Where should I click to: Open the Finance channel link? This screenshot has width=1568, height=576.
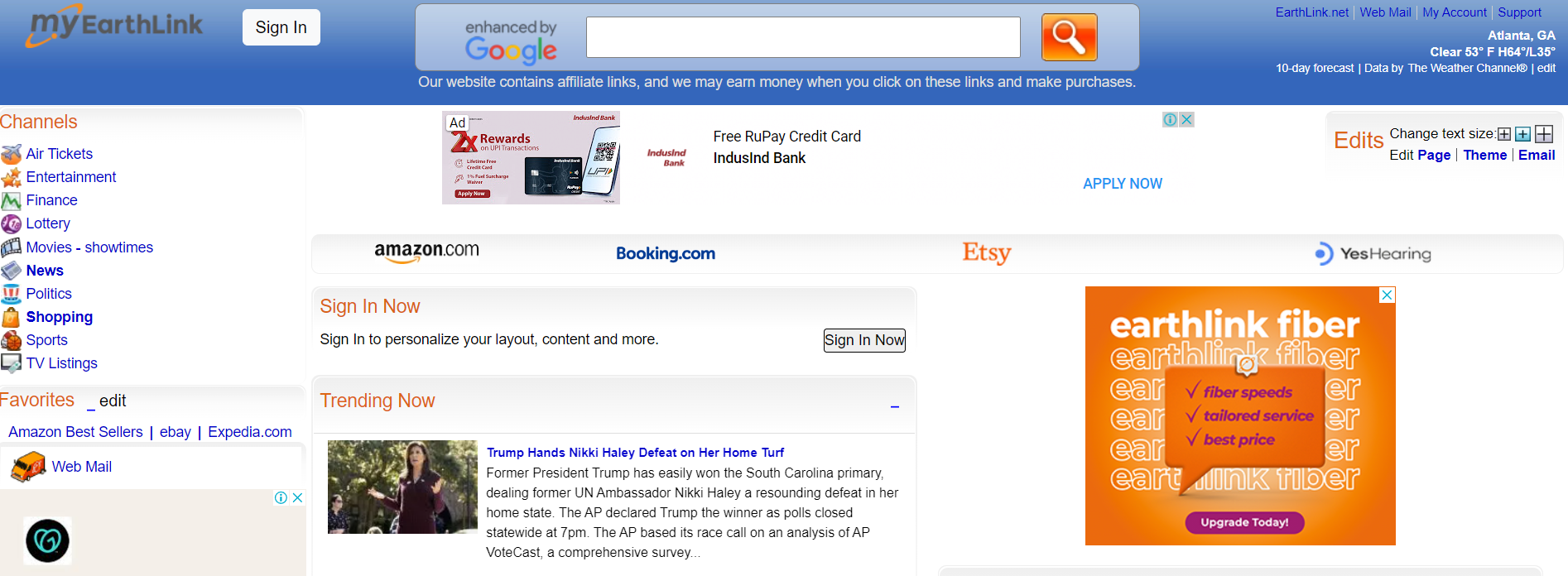click(x=51, y=200)
